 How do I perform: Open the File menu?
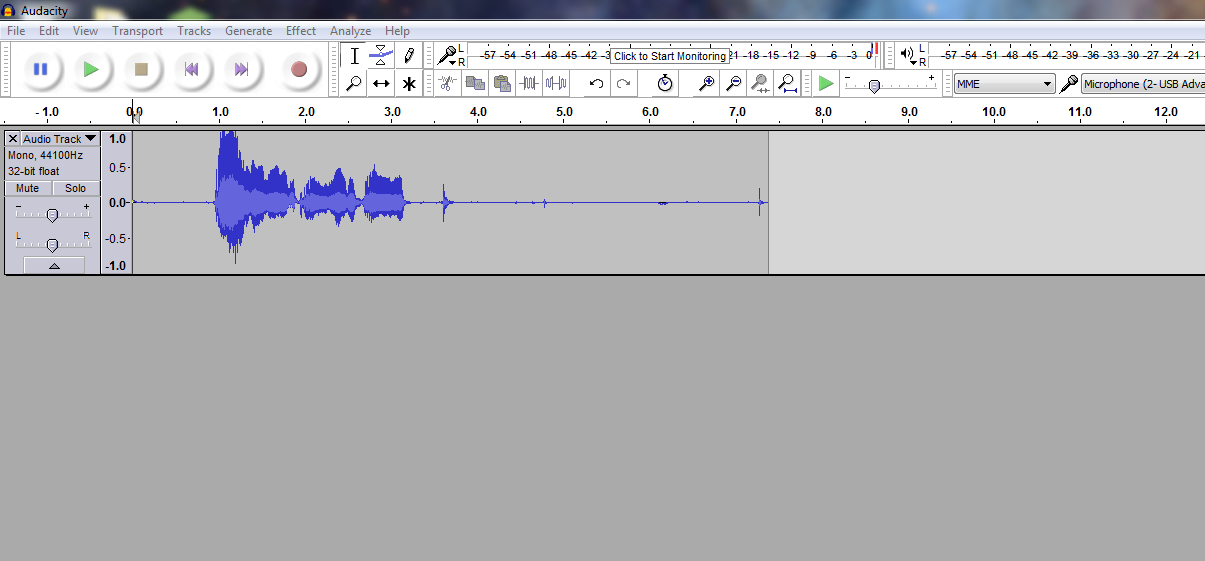click(x=16, y=31)
